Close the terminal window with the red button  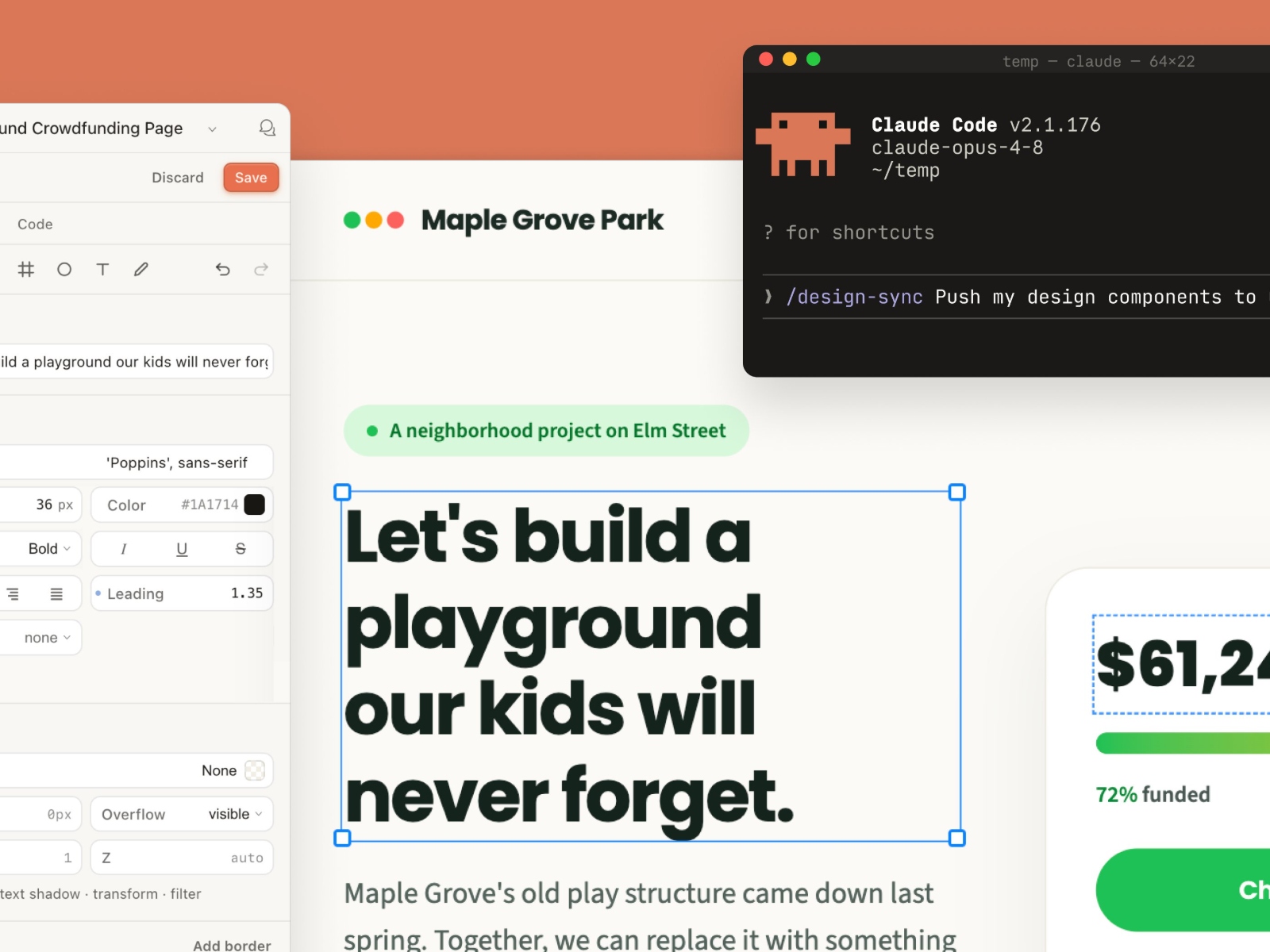(766, 59)
